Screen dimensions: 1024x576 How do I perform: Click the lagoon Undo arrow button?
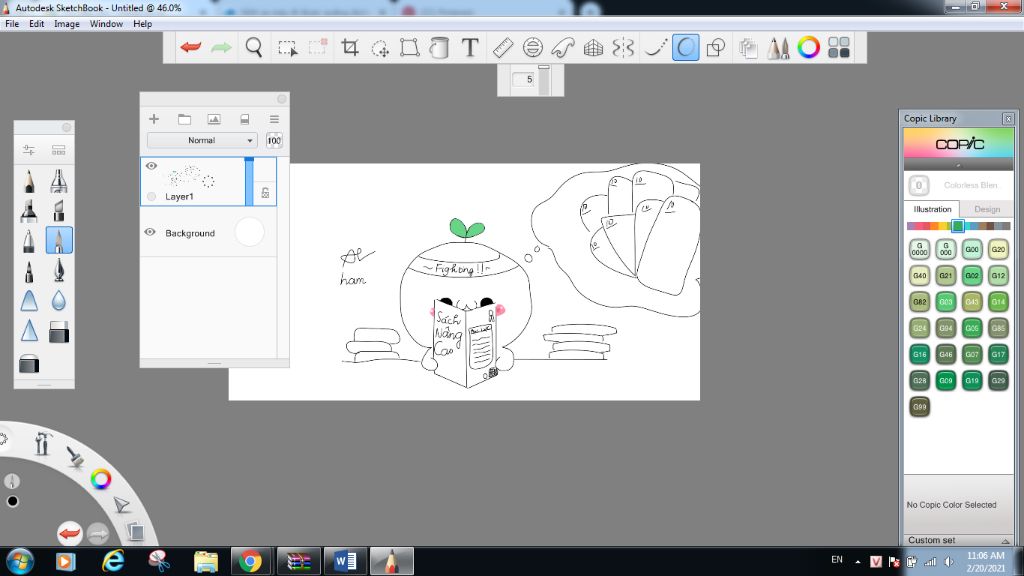tap(69, 534)
